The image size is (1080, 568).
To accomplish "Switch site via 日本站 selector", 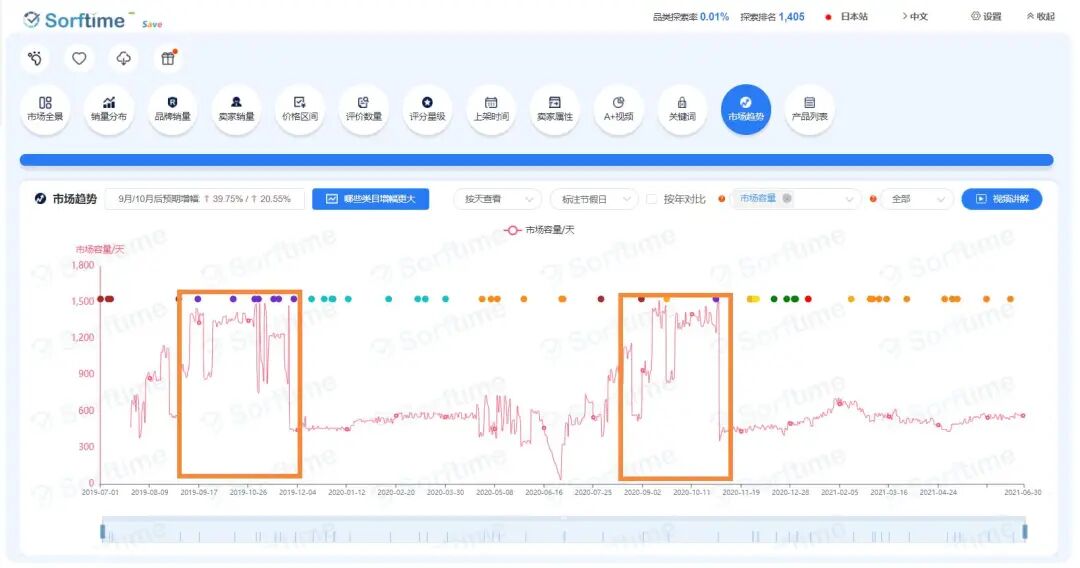I will 847,17.
